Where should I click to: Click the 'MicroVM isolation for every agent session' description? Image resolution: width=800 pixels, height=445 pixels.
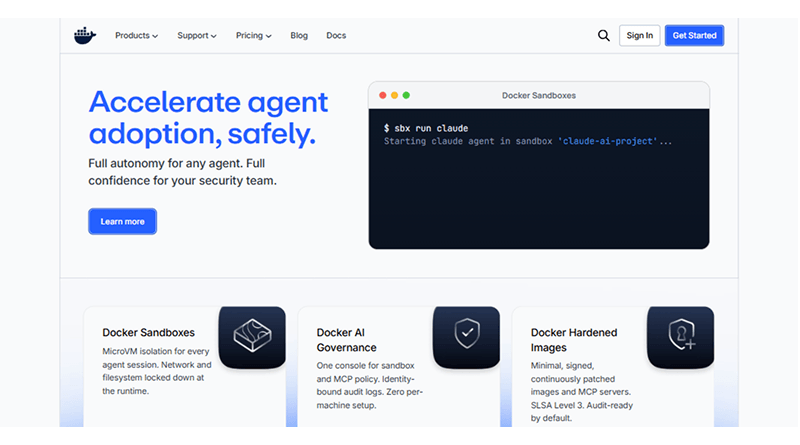coord(157,371)
